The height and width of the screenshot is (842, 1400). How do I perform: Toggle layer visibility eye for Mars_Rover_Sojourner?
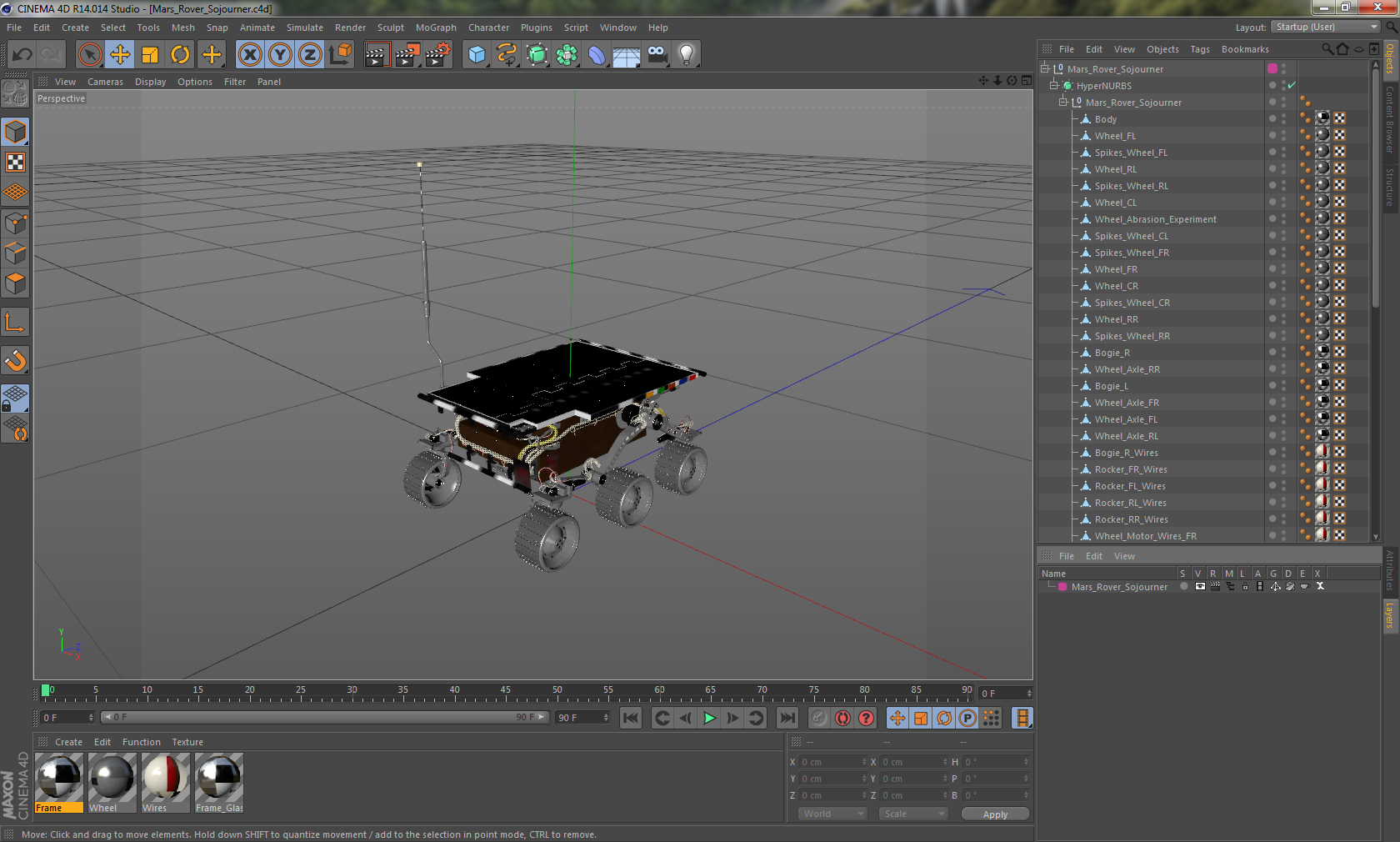[x=1200, y=586]
